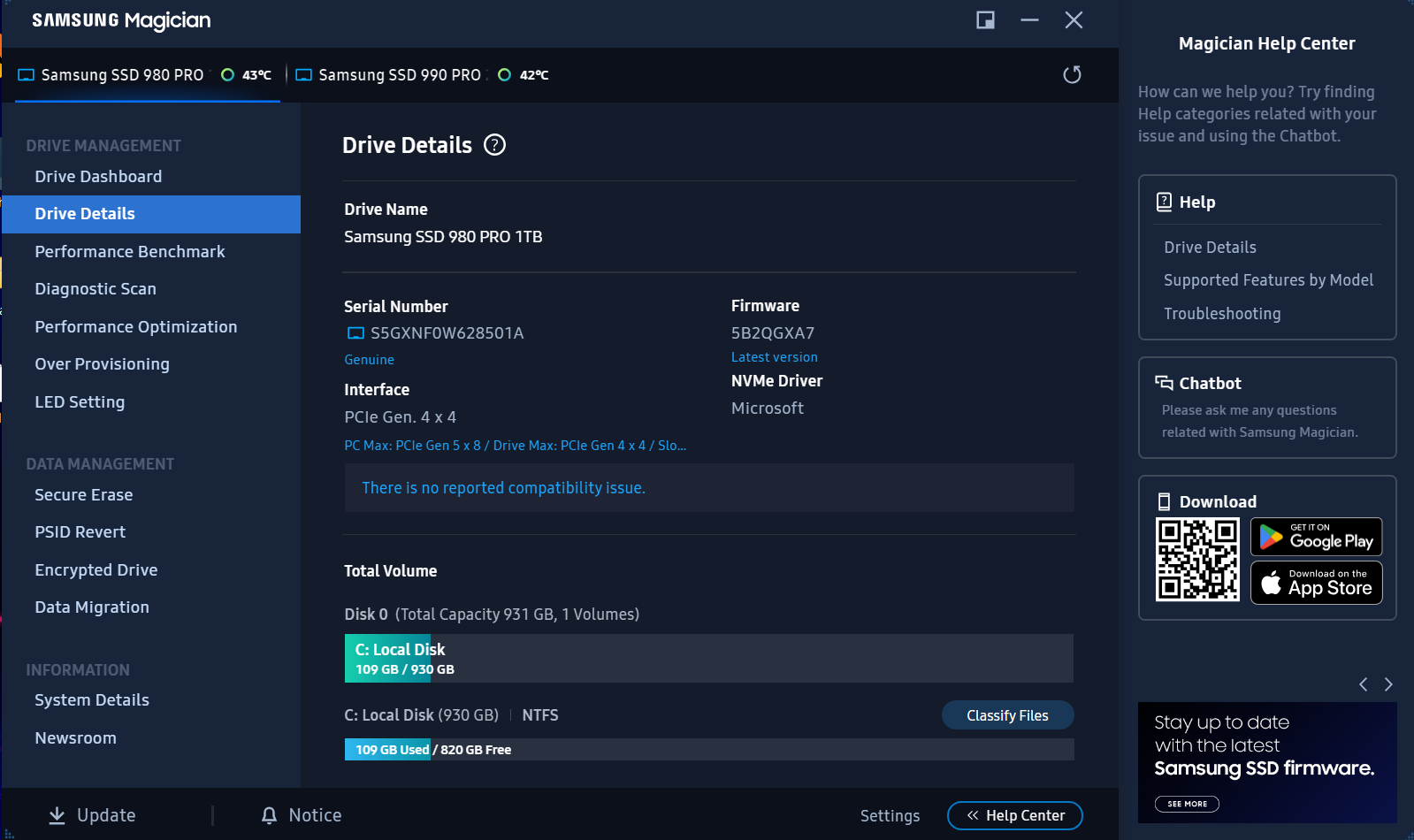Click the SEE MORE firmware button
1414x840 pixels.
[x=1187, y=804]
